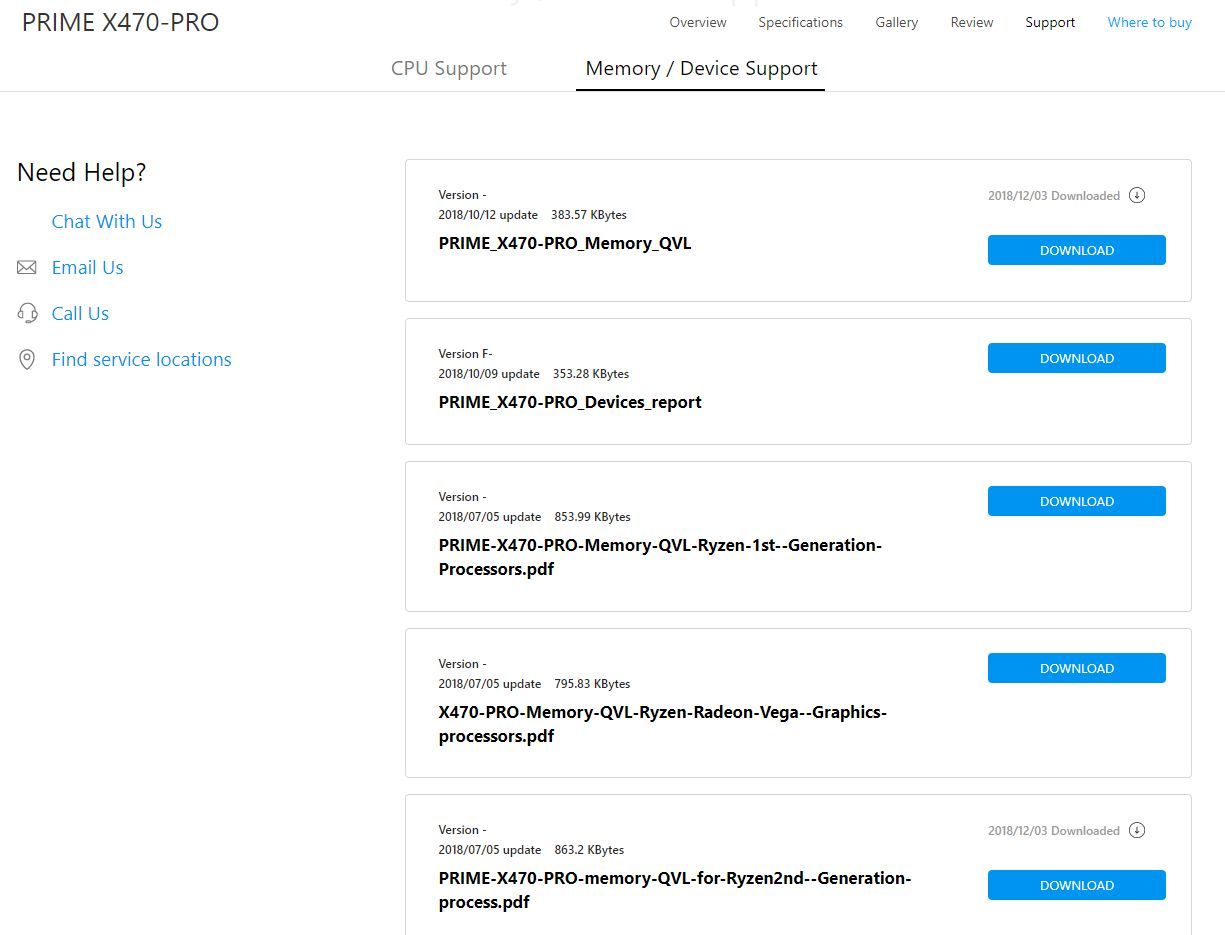Open the Specifications page
1225x935 pixels.
(800, 22)
